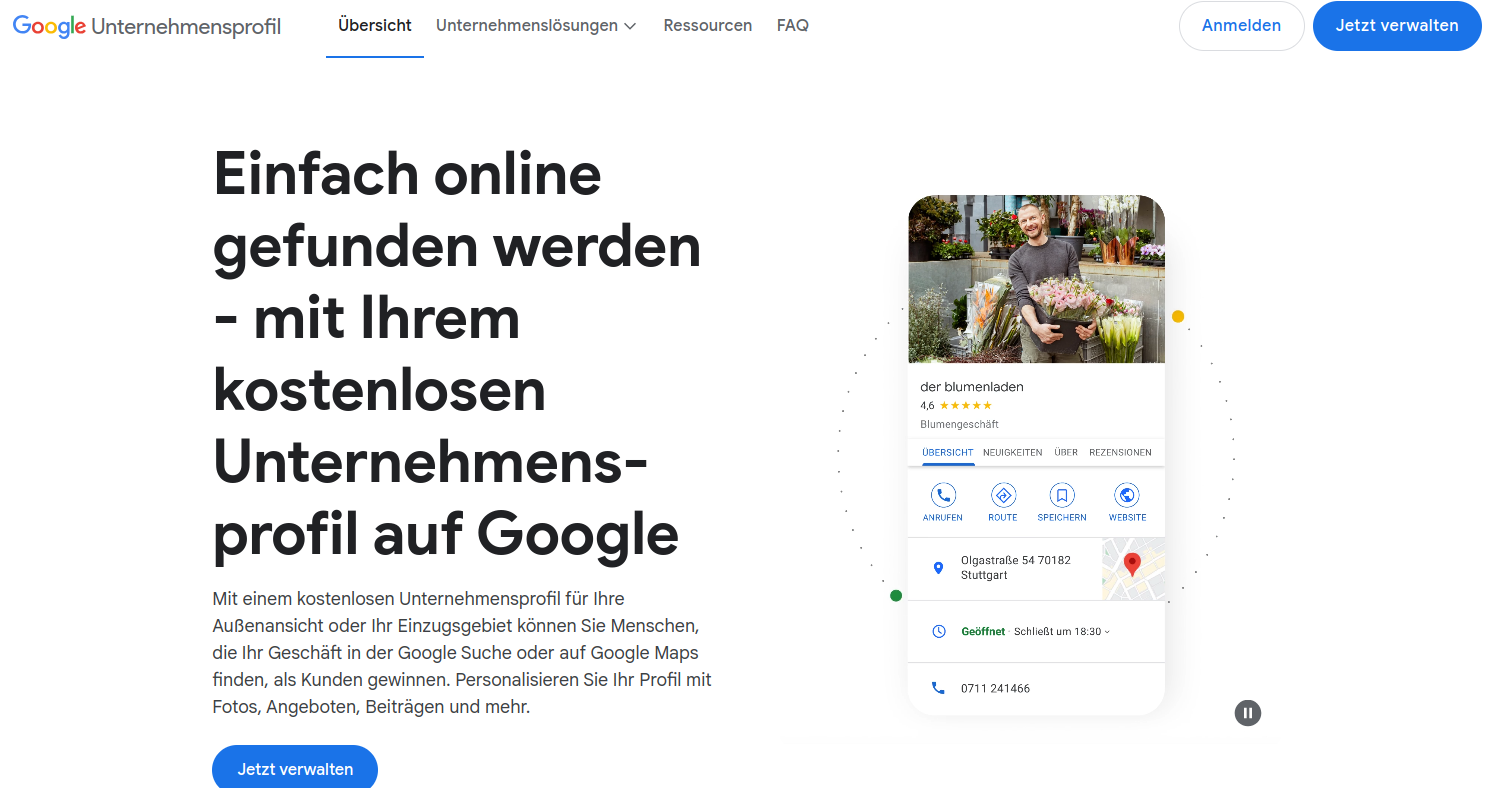Viewport: 1497px width, 788px height.
Task: Click the Google Unternehmensprofil logo
Action: pyautogui.click(x=147, y=26)
